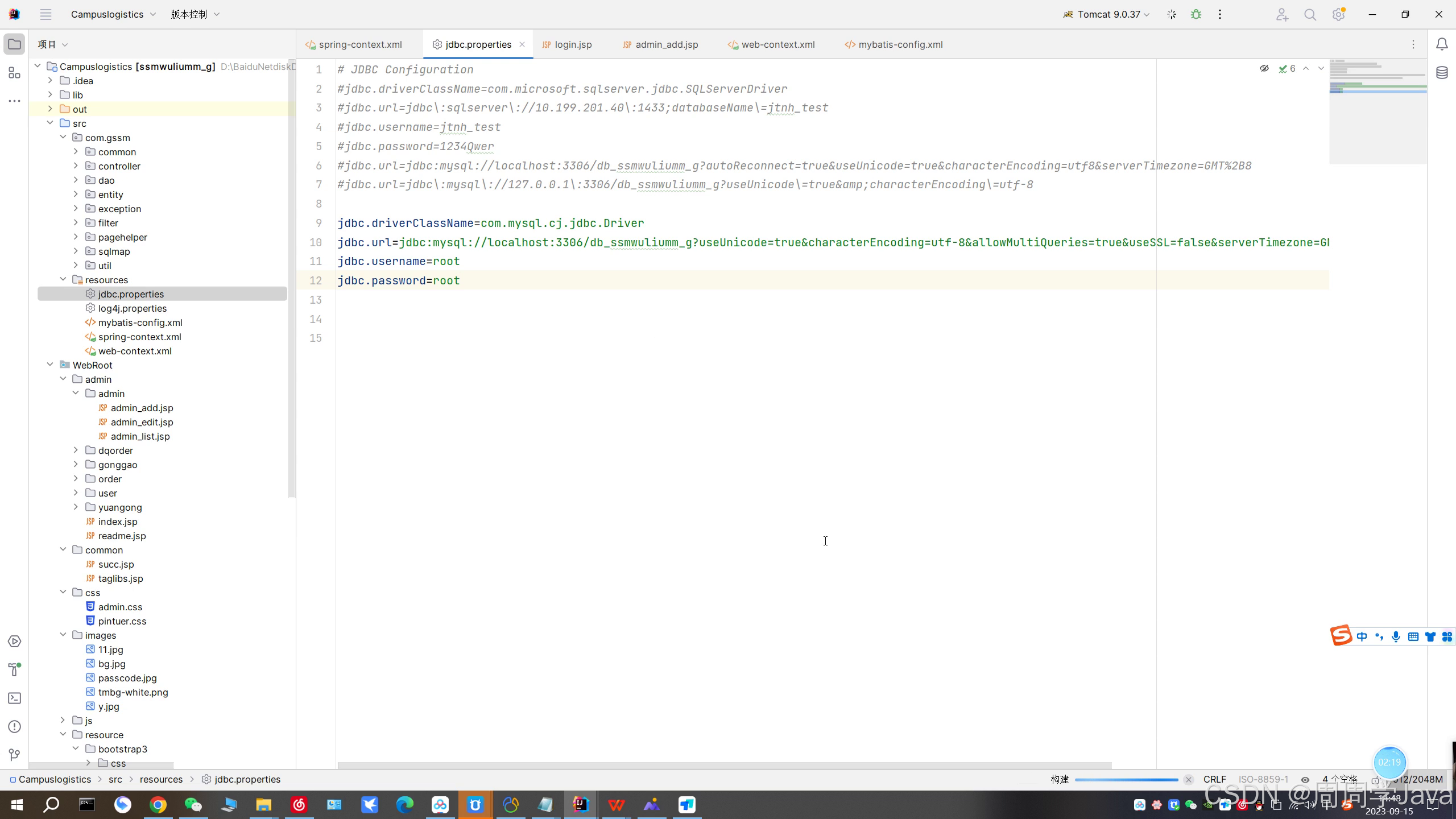1456x819 pixels.
Task: Click resources in the breadcrumb path
Action: [x=161, y=780]
